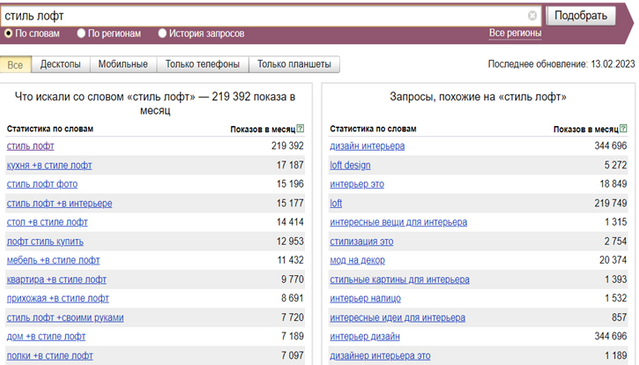The height and width of the screenshot is (365, 639).
Task: Open the 'интерьер дизайн' link
Action: (365, 336)
